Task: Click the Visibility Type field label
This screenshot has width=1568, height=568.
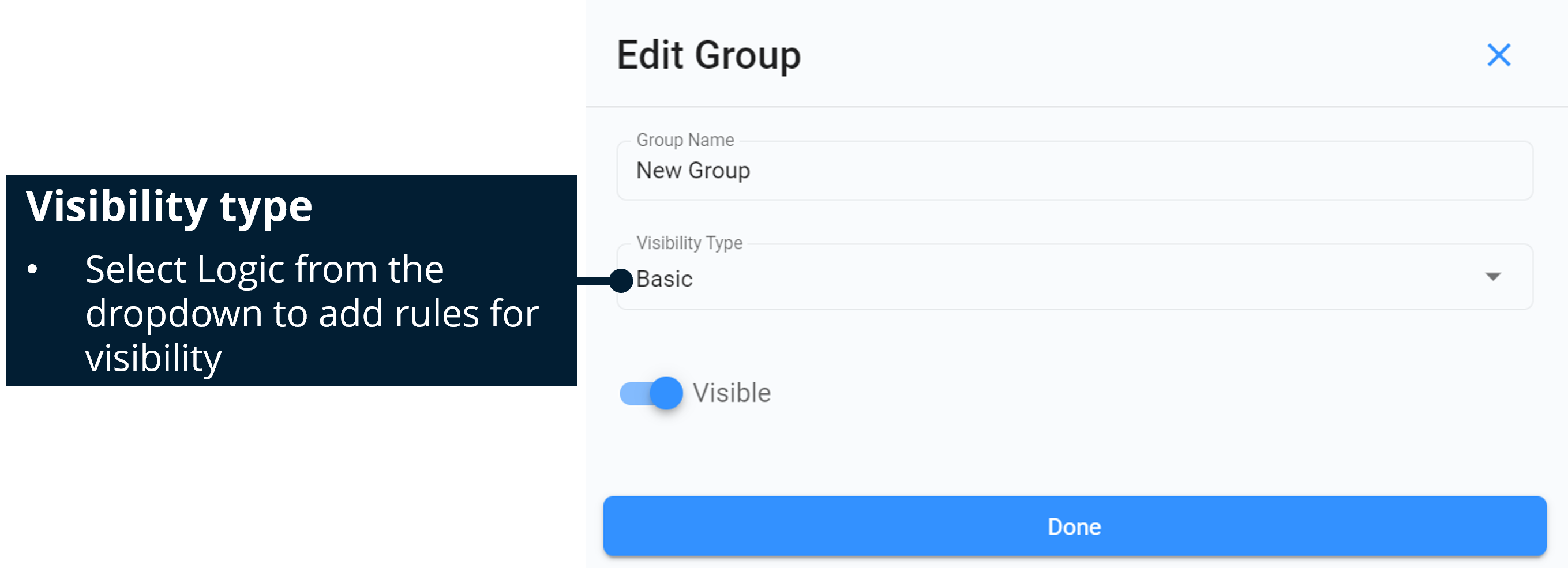Action: click(x=688, y=242)
